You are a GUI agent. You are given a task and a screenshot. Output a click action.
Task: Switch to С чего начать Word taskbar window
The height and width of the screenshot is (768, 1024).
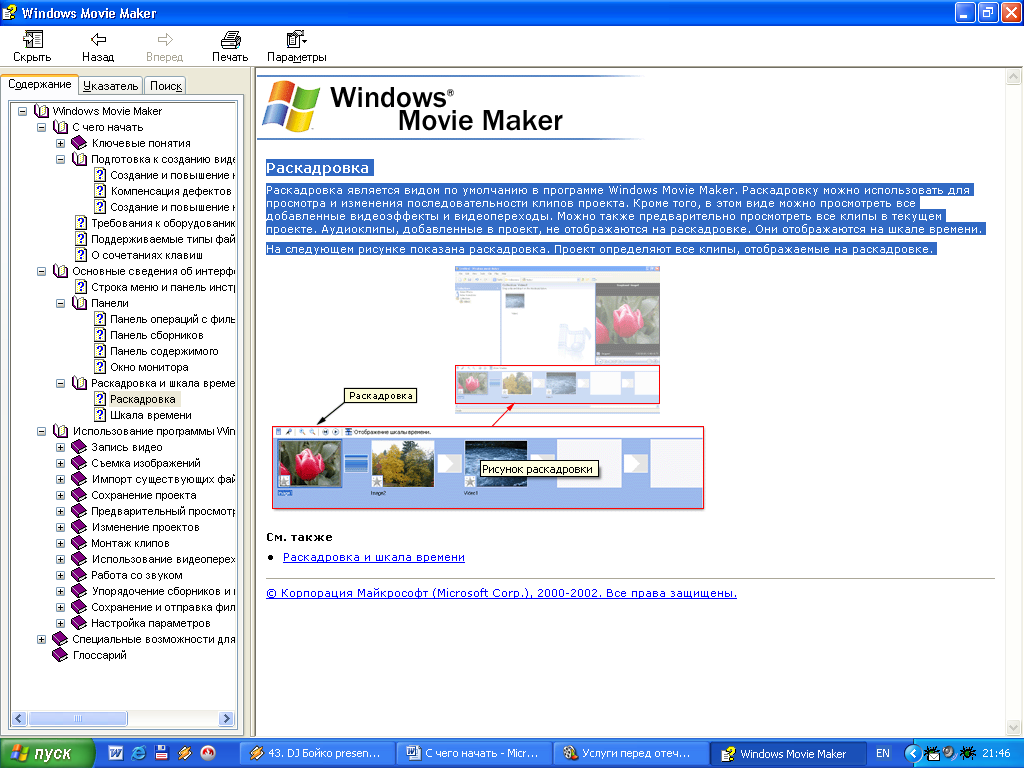pyautogui.click(x=473, y=753)
